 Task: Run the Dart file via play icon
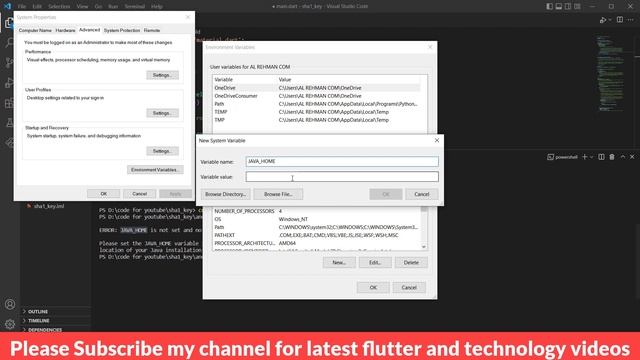(x=602, y=20)
